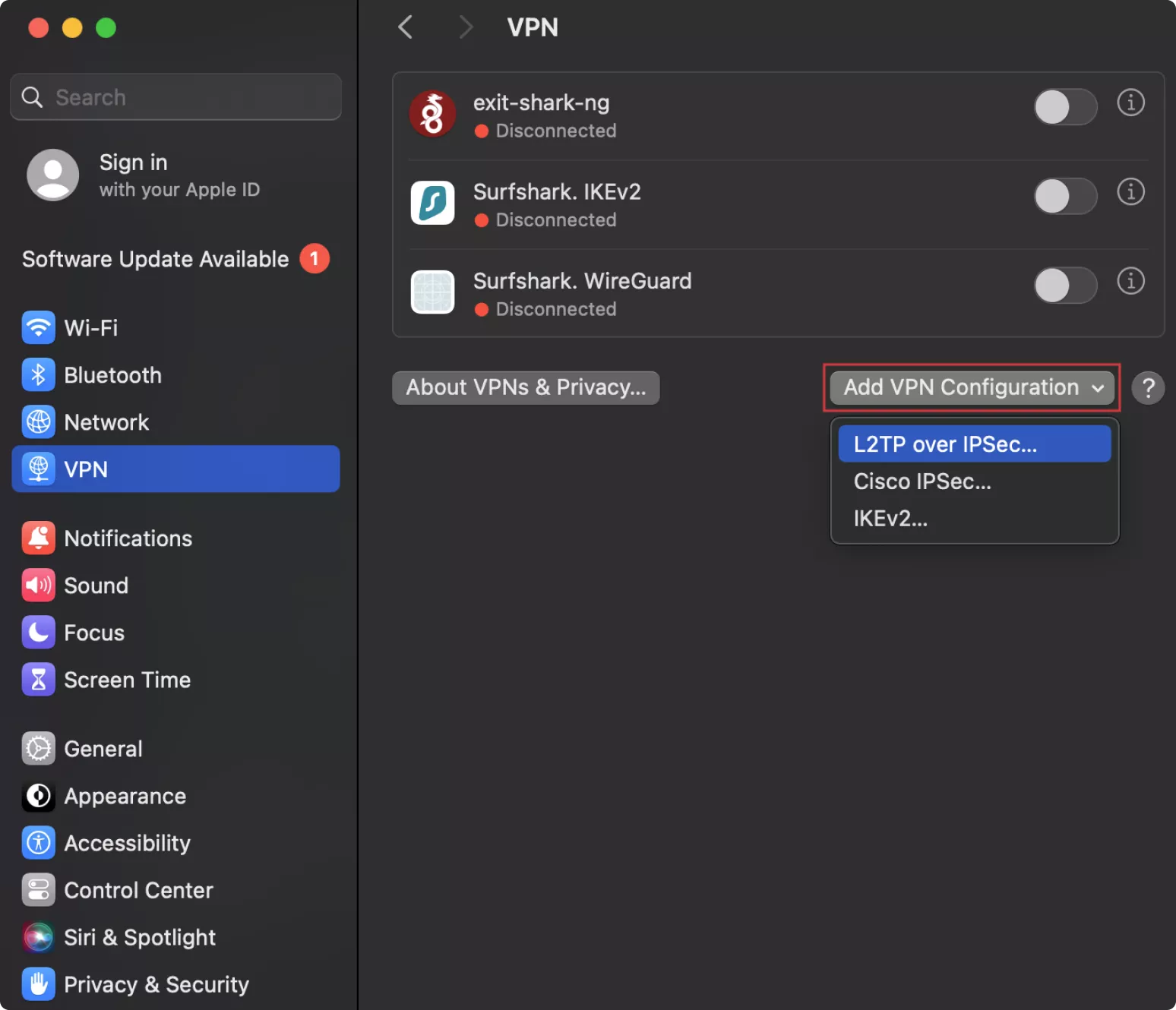Navigate back using the left chevron
This screenshot has height=1010, width=1176.
(x=406, y=27)
